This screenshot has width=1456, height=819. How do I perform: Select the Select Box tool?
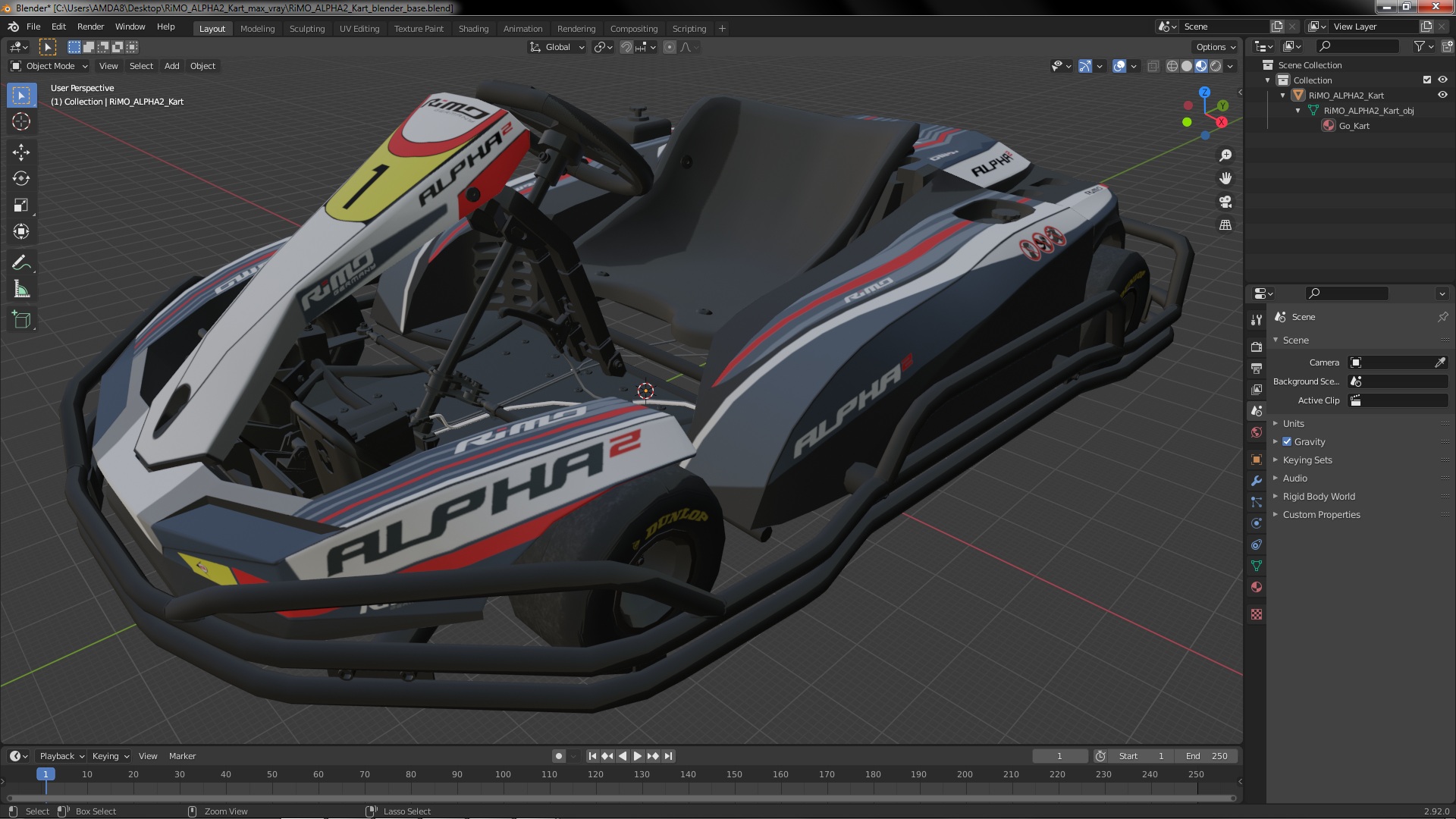(x=21, y=96)
